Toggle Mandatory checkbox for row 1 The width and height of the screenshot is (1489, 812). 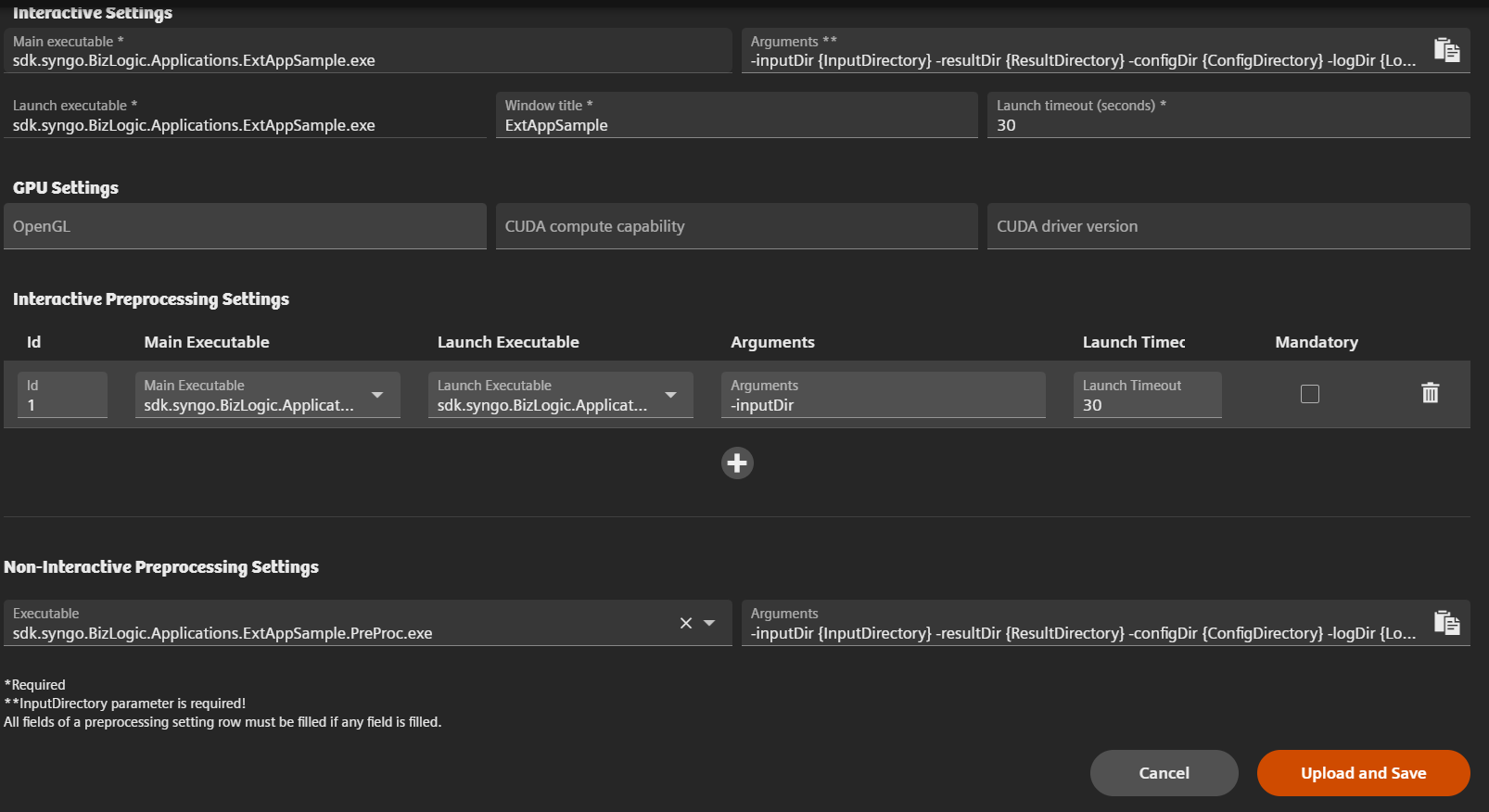tap(1310, 394)
